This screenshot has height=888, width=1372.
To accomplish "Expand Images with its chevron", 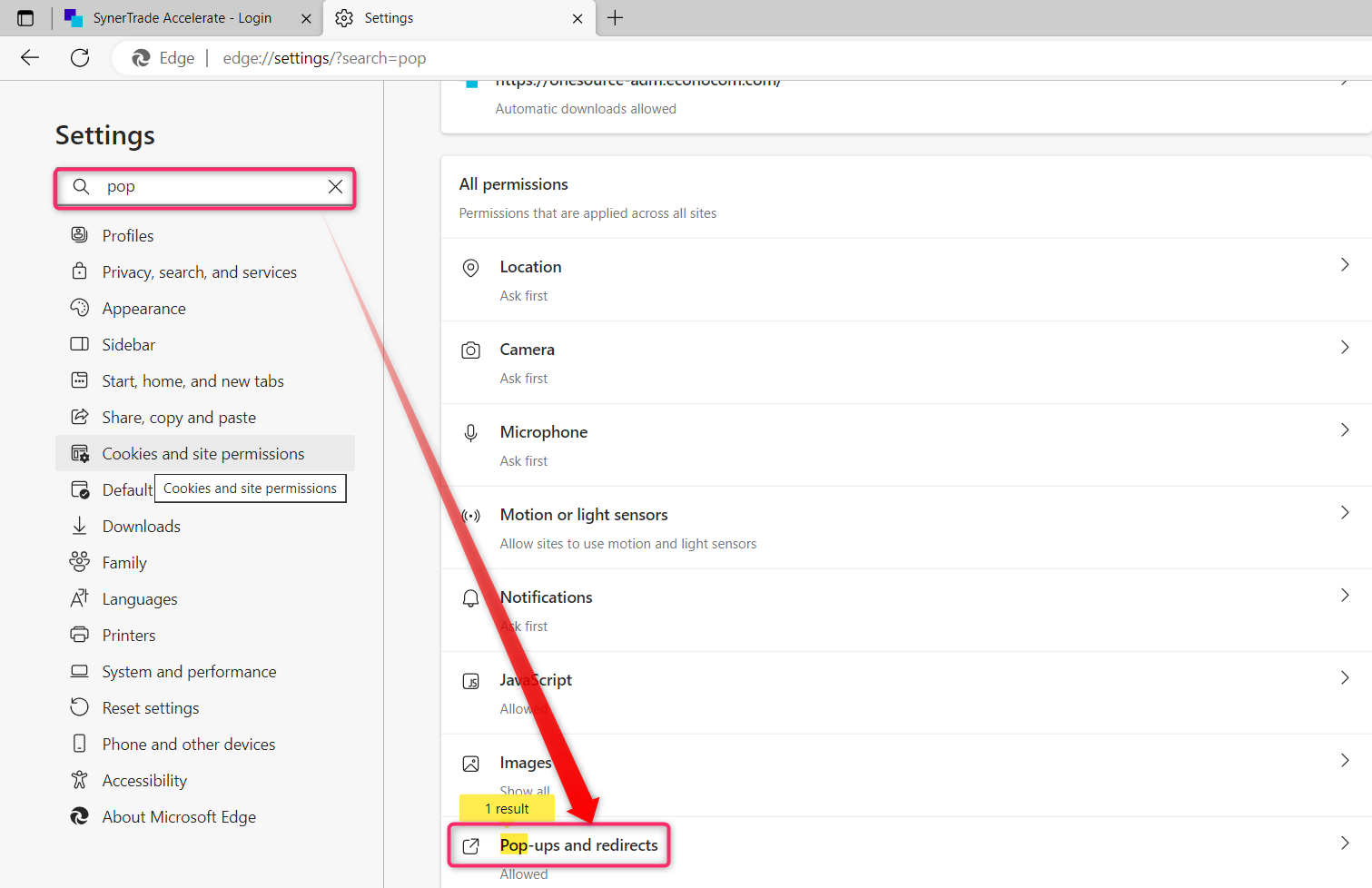I will (x=1345, y=761).
